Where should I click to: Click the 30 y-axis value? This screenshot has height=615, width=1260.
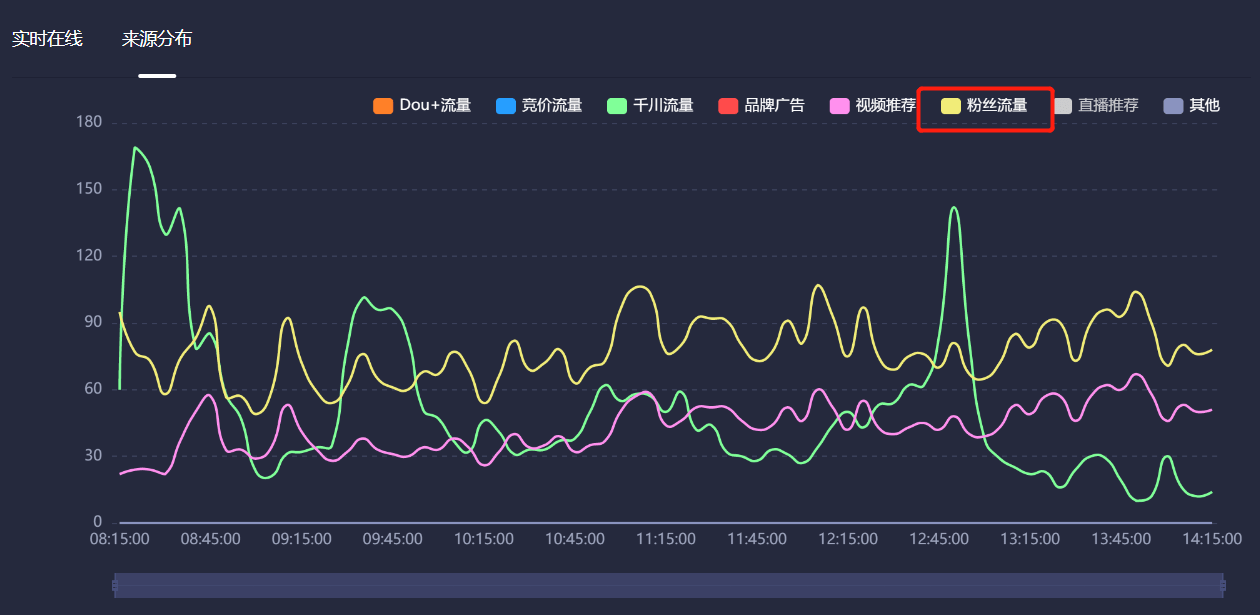point(93,455)
